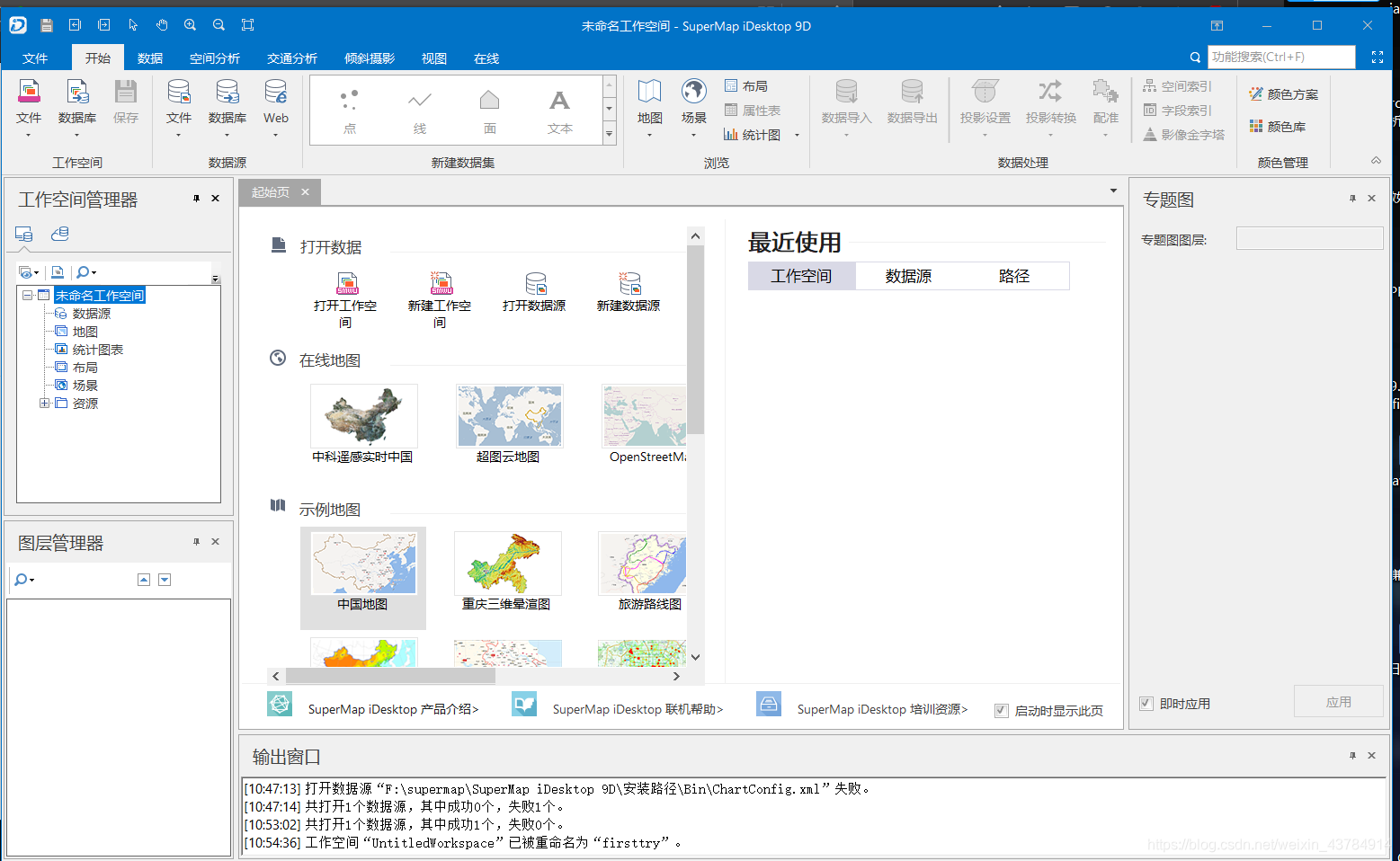The image size is (1400, 861).
Task: Pin the 图层管理器 panel
Action: click(196, 542)
